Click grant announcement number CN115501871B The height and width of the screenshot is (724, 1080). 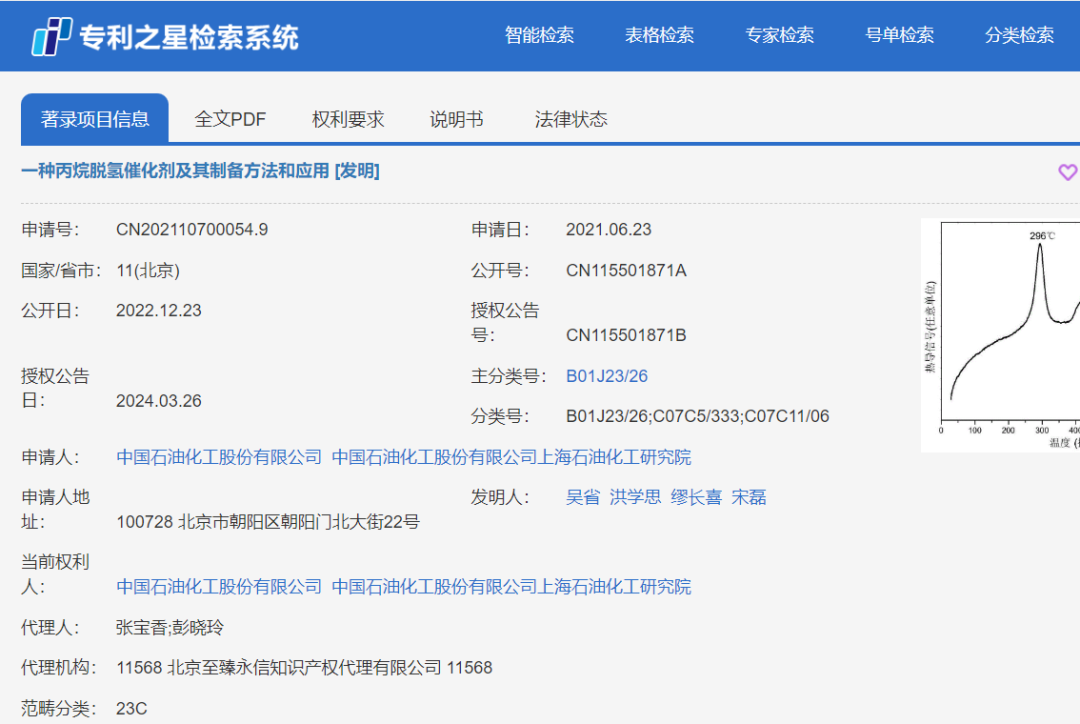(626, 335)
